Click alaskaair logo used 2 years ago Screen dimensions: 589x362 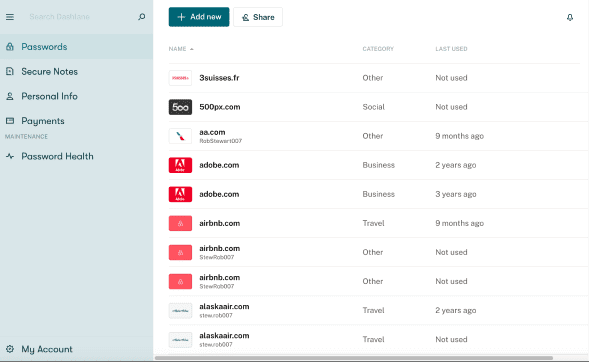click(x=180, y=311)
